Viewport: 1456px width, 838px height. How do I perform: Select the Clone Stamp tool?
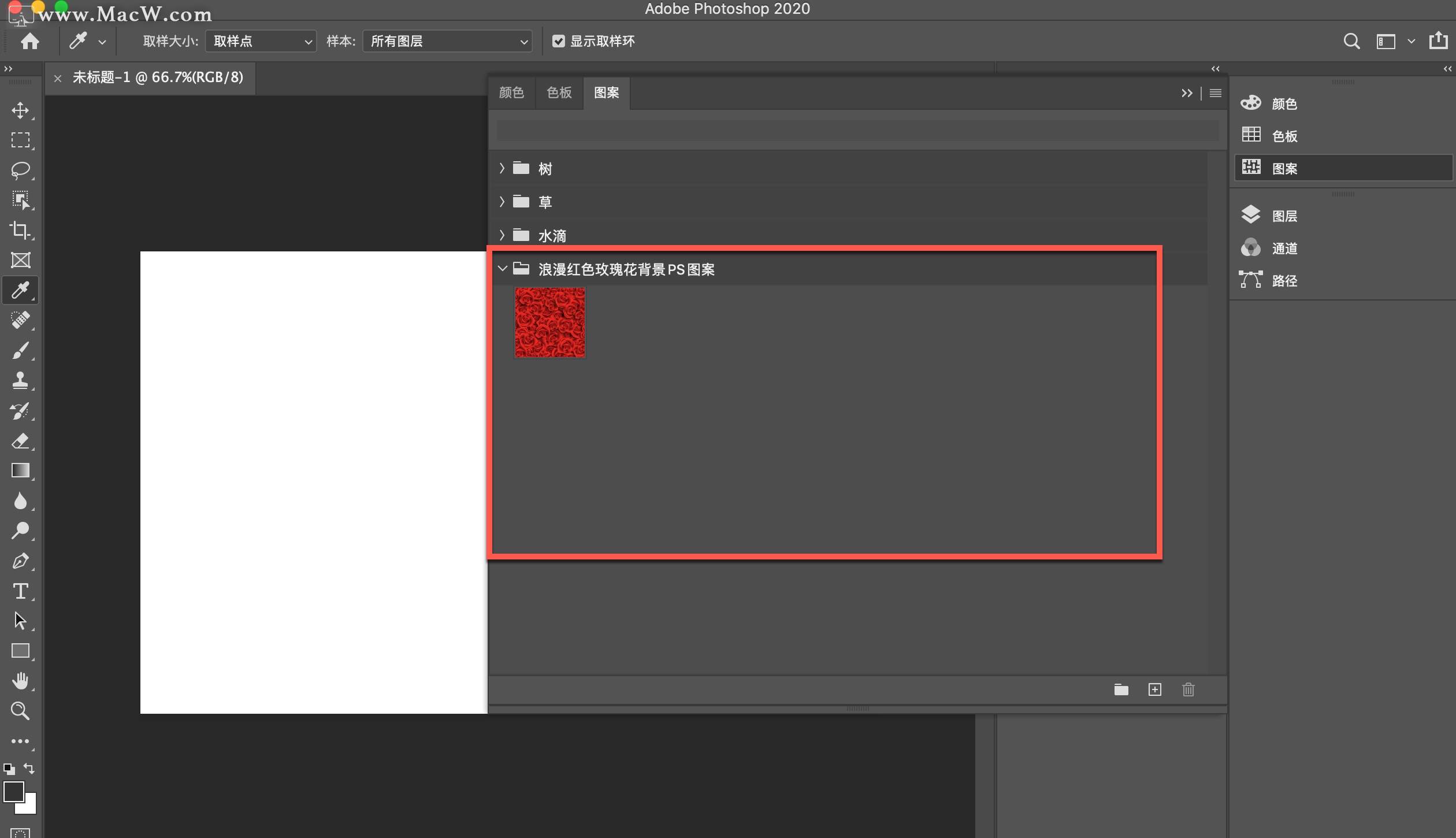20,380
